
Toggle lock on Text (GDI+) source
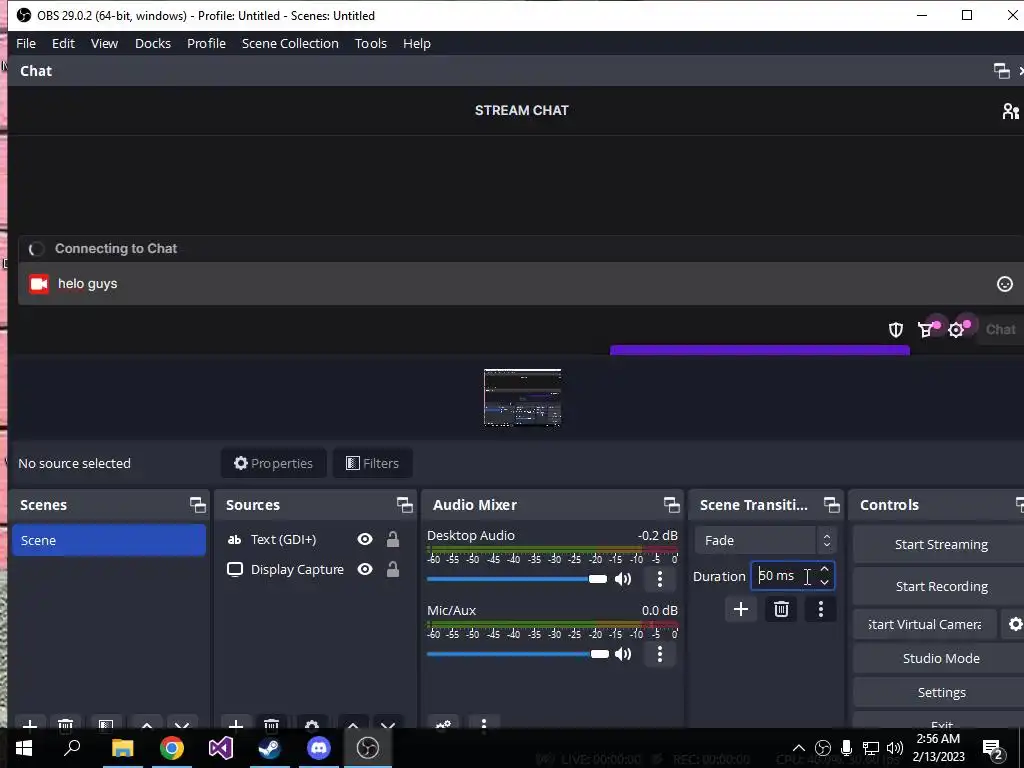[x=392, y=539]
